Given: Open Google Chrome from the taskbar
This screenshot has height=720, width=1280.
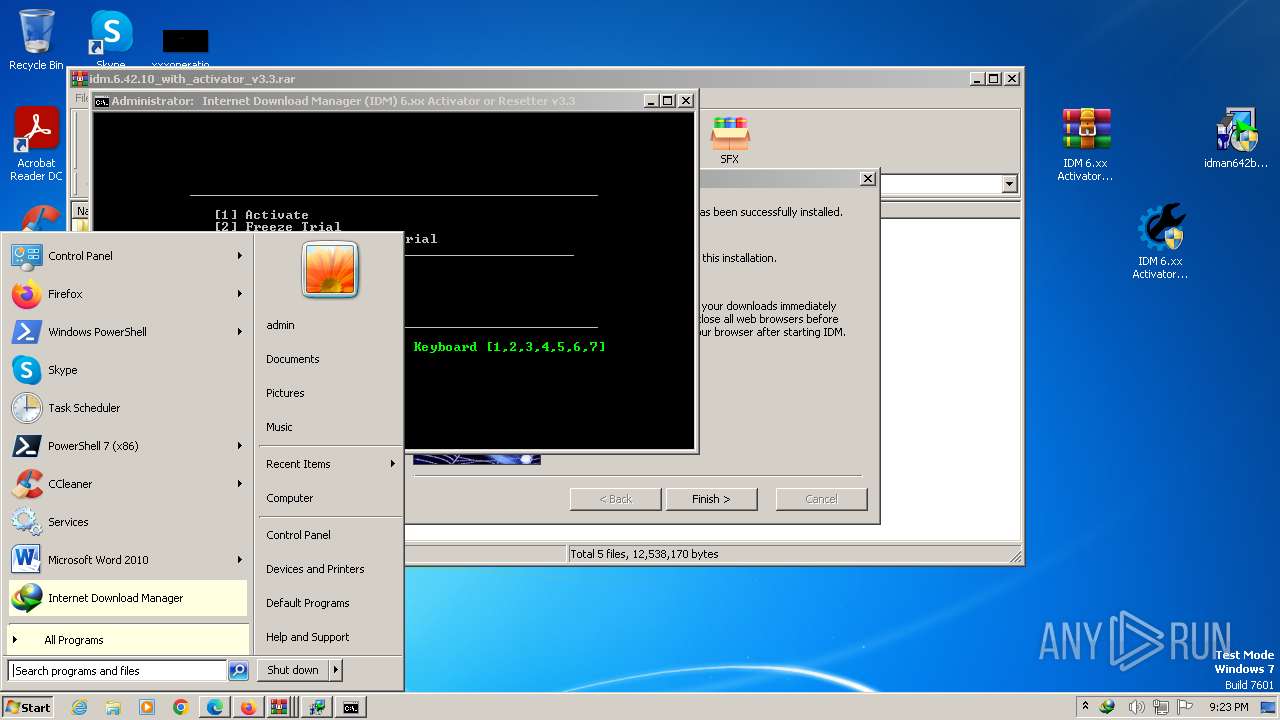Looking at the screenshot, I should click(181, 707).
